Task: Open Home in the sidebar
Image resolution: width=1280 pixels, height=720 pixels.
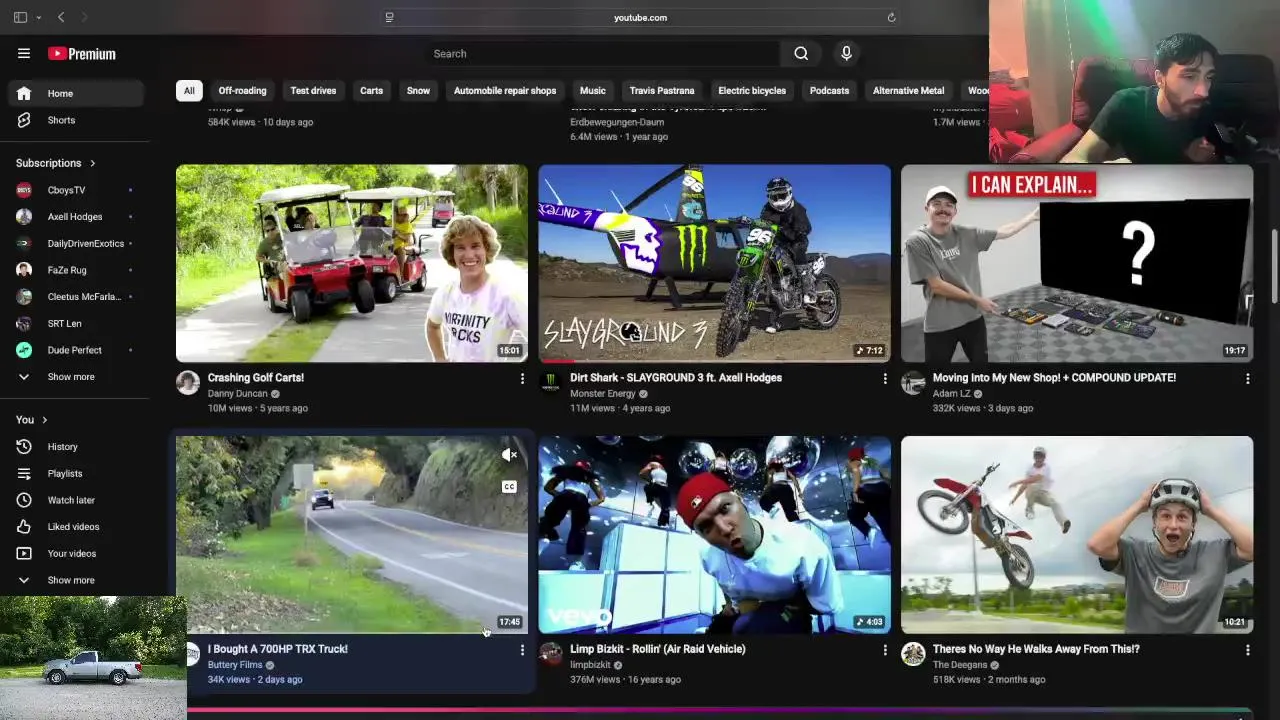Action: (76, 93)
